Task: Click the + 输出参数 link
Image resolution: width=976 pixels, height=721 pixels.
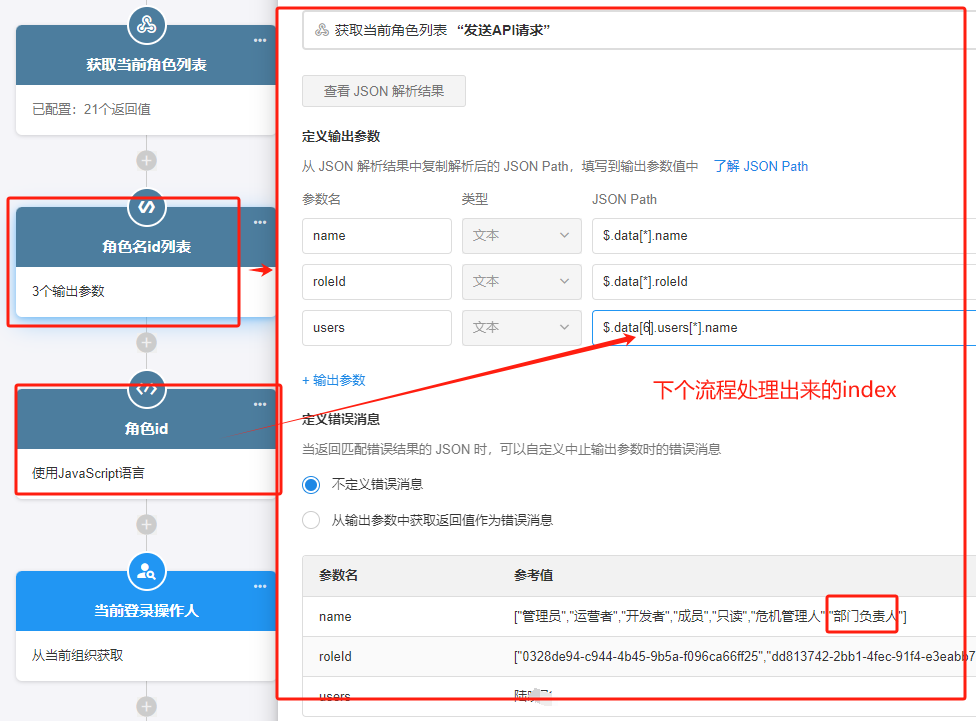Action: tap(334, 380)
